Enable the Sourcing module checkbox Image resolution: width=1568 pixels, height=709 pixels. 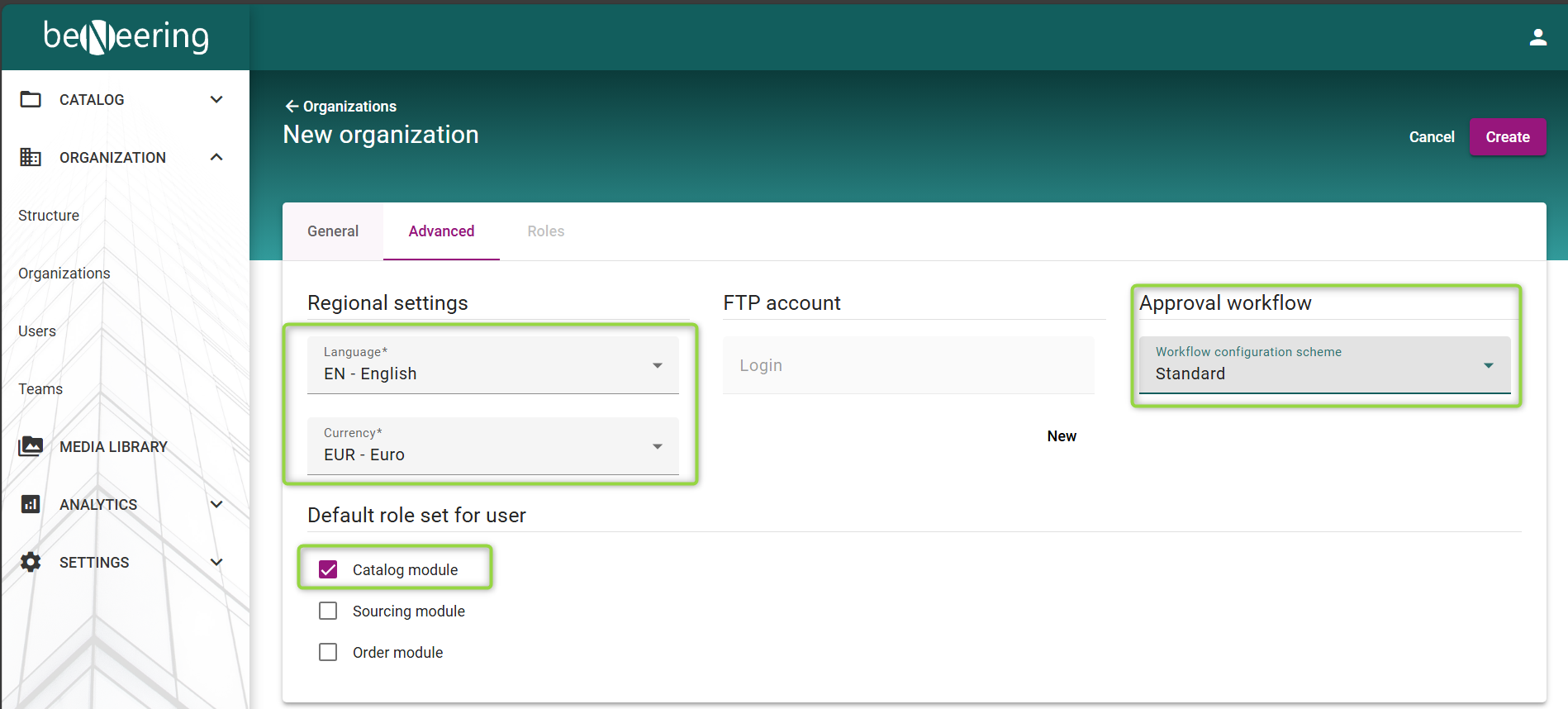tap(328, 611)
